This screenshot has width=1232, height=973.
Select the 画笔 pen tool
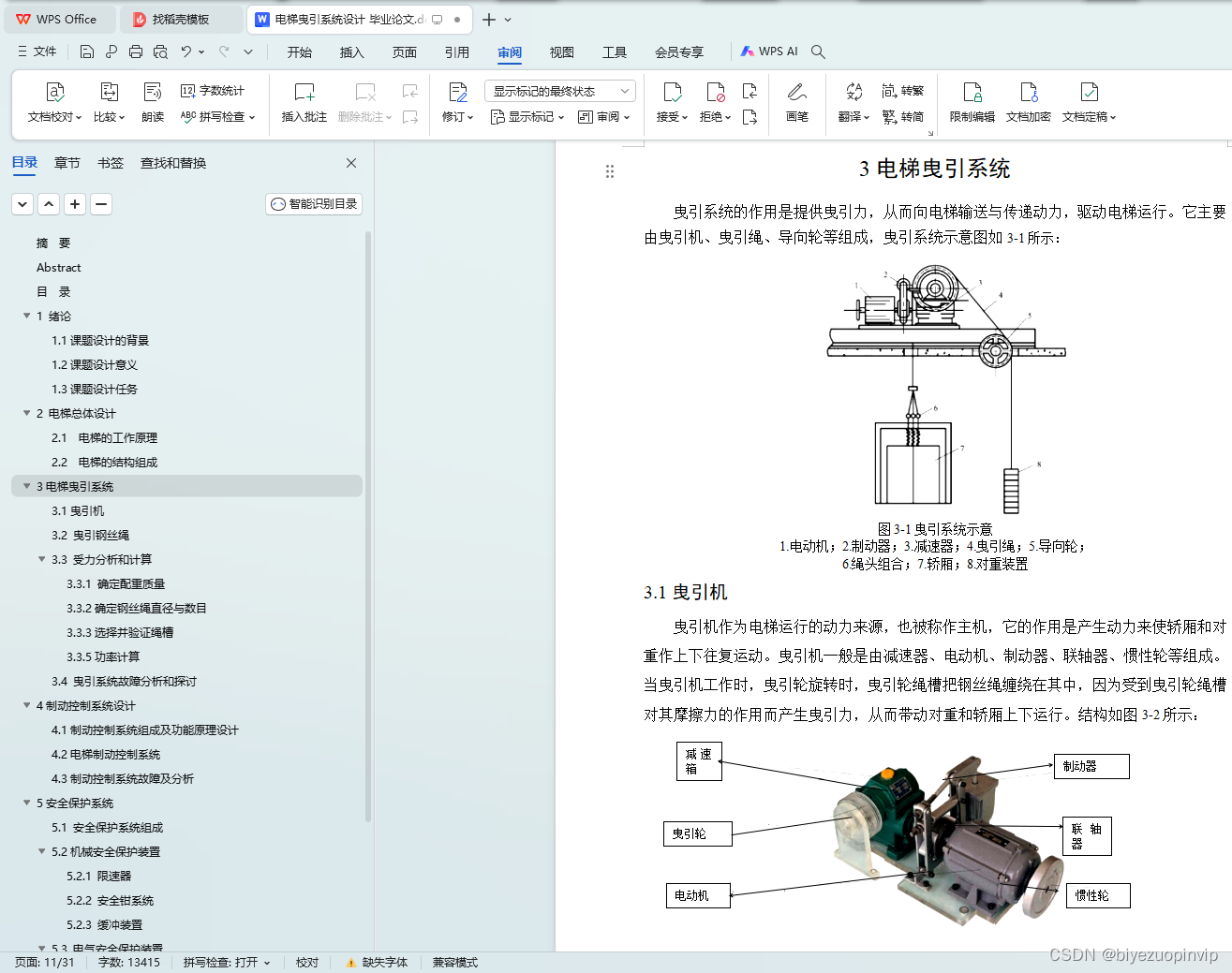pyautogui.click(x=796, y=103)
